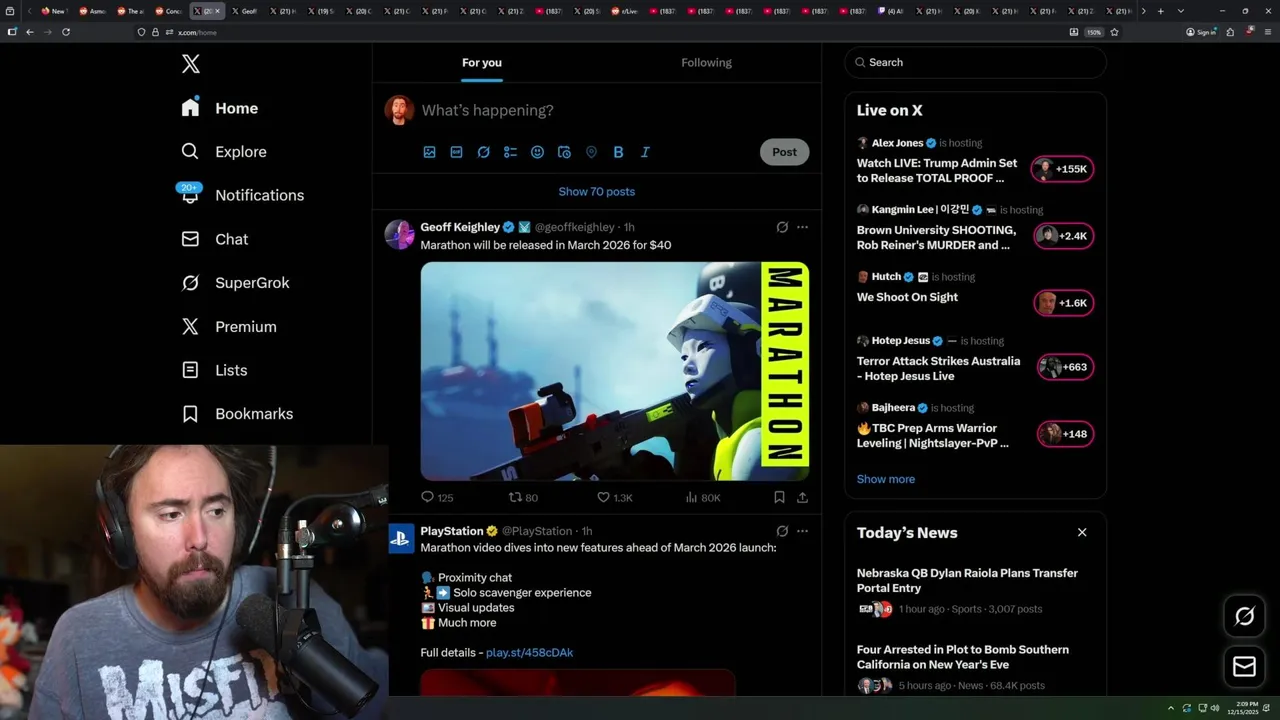Close the Today's News panel
The height and width of the screenshot is (720, 1280).
(x=1082, y=532)
